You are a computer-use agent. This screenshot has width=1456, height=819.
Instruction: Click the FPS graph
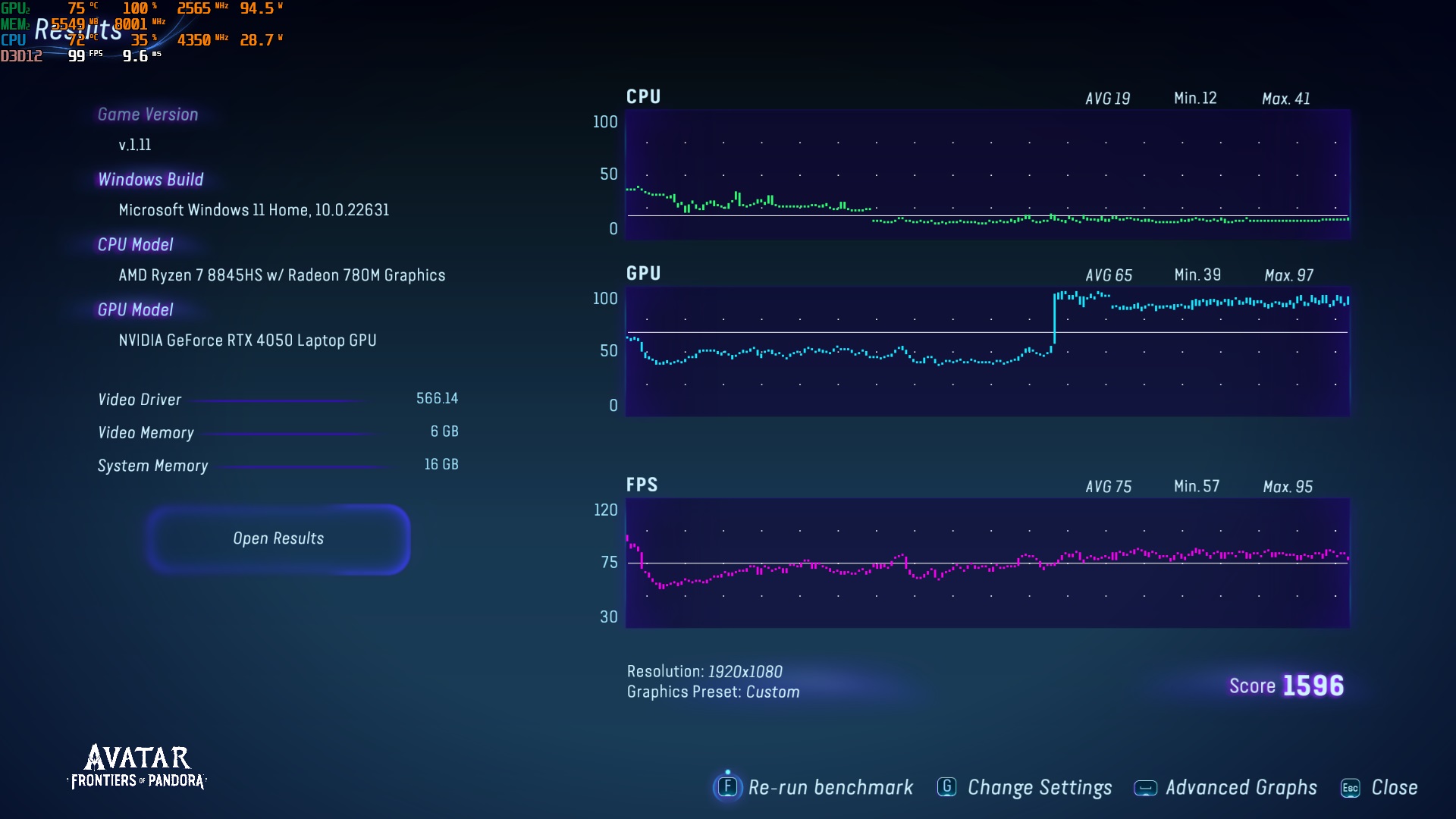tap(987, 563)
